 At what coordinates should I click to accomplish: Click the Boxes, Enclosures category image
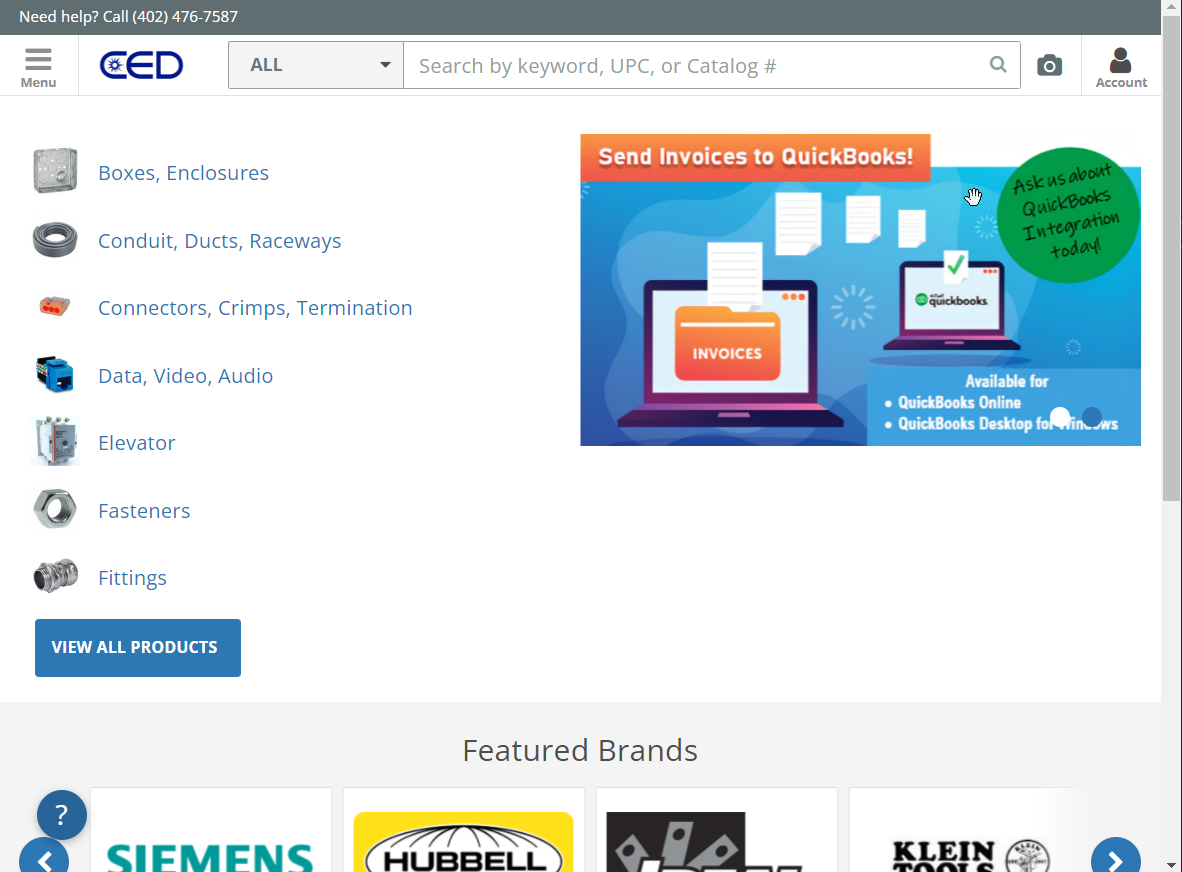[55, 172]
